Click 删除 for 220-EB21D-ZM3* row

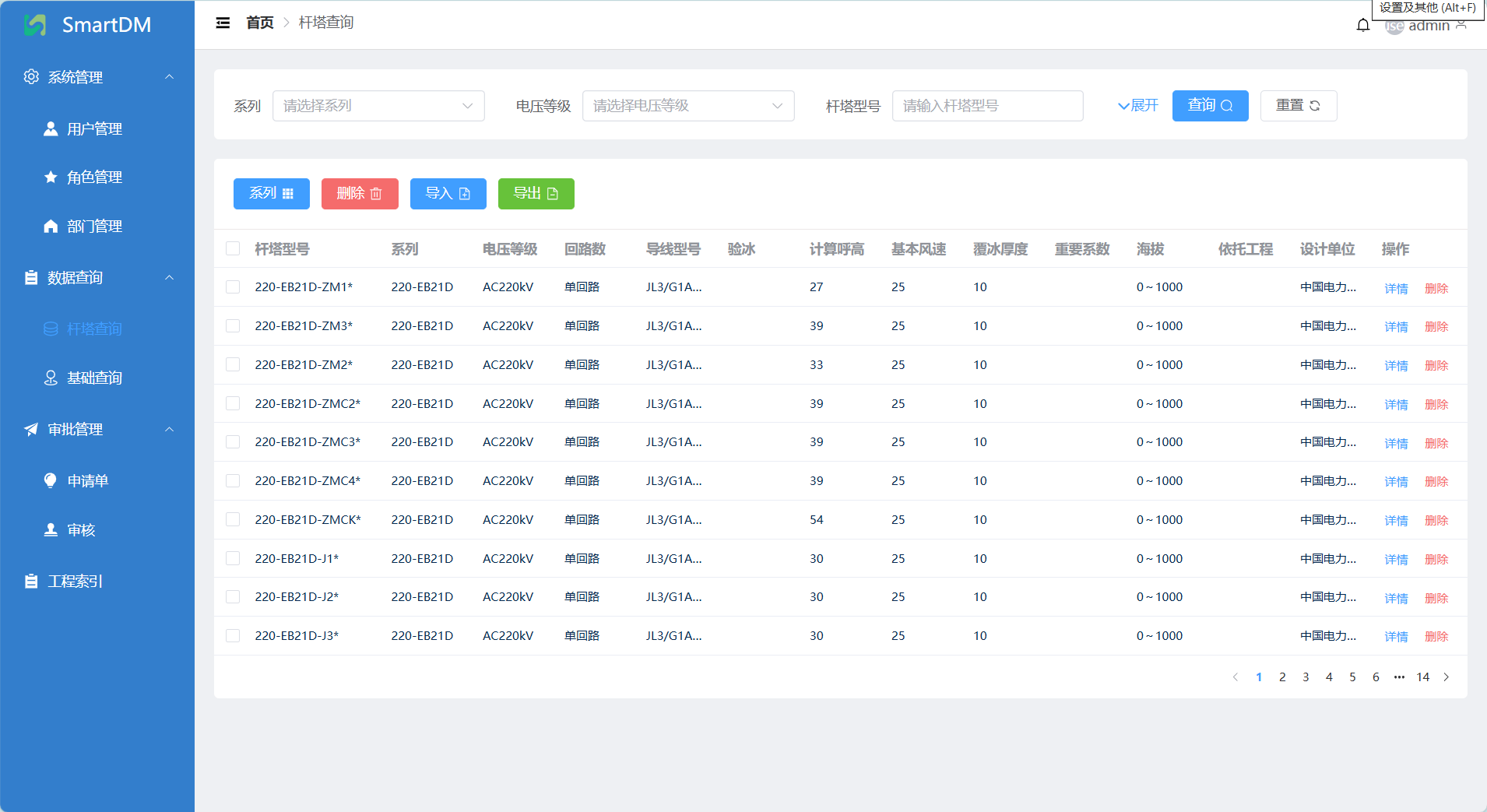1436,326
